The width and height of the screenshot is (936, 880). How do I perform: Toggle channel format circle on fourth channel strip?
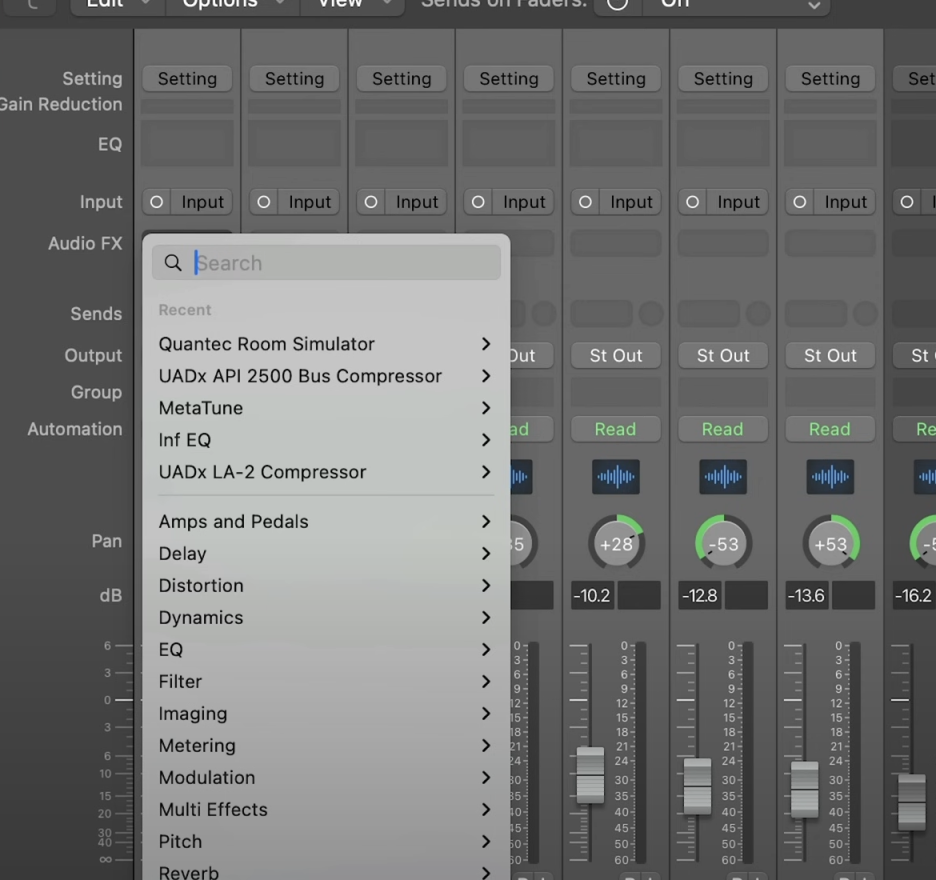[478, 202]
